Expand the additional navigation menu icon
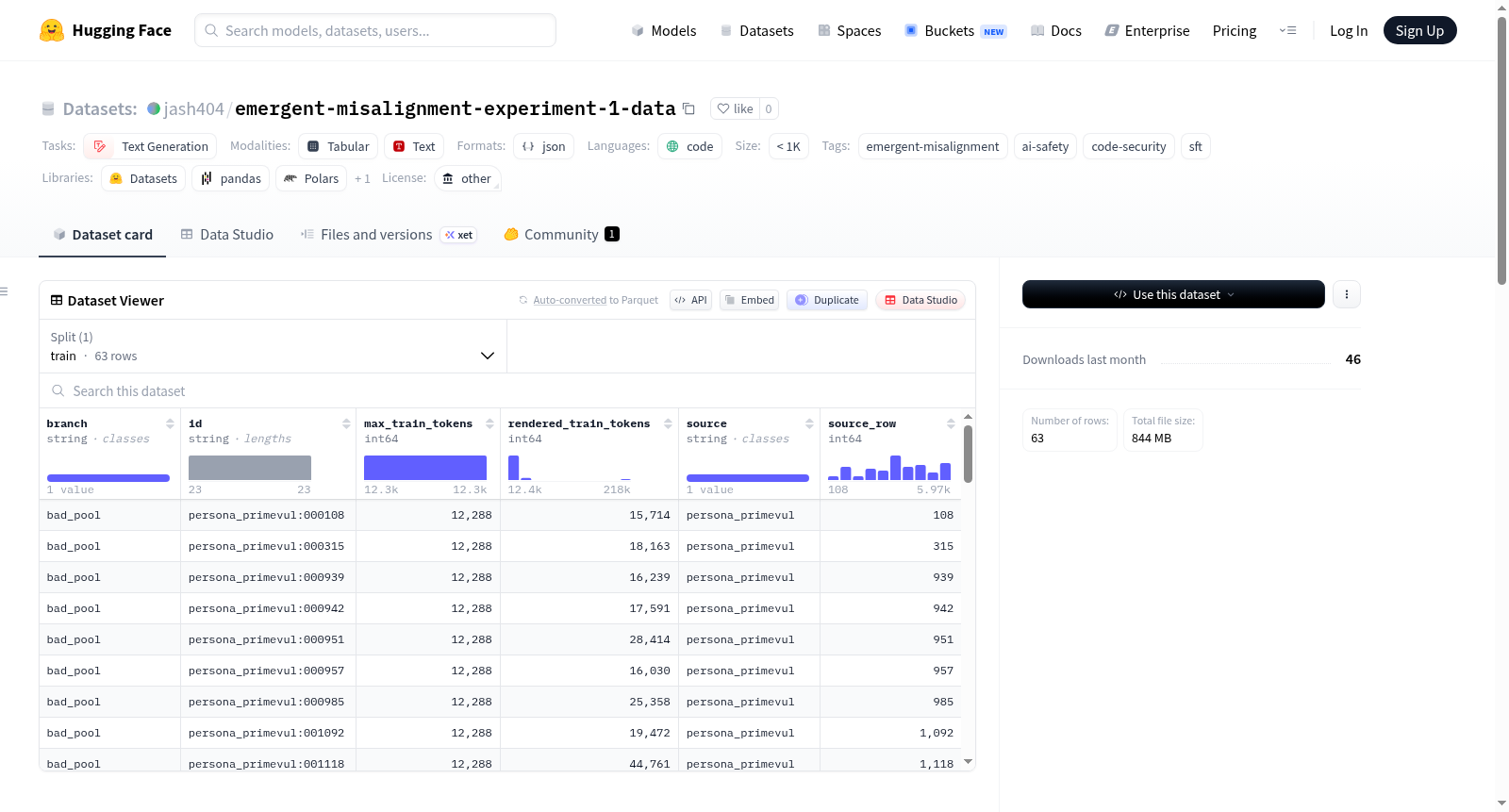 coord(1287,30)
